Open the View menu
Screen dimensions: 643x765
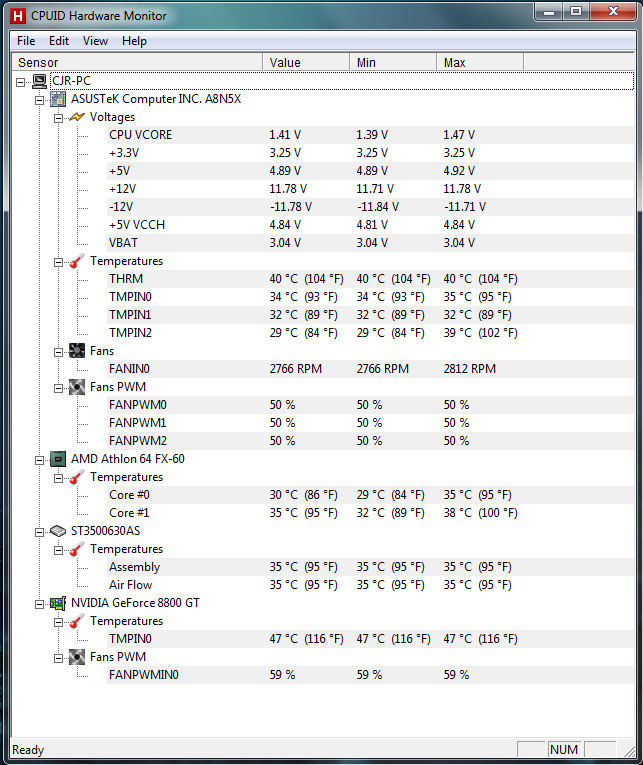coord(95,41)
